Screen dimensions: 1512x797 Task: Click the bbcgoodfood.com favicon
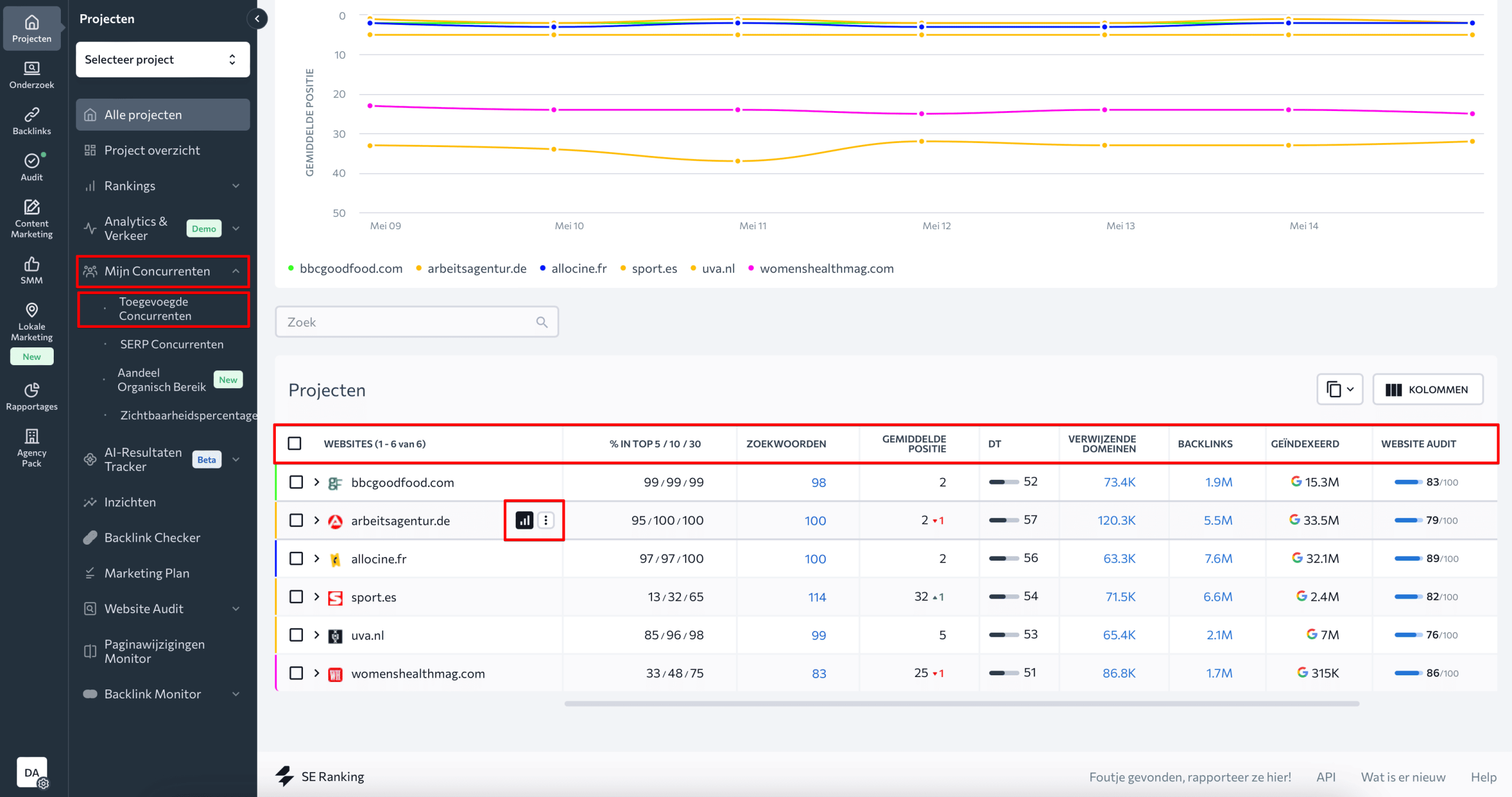point(335,483)
